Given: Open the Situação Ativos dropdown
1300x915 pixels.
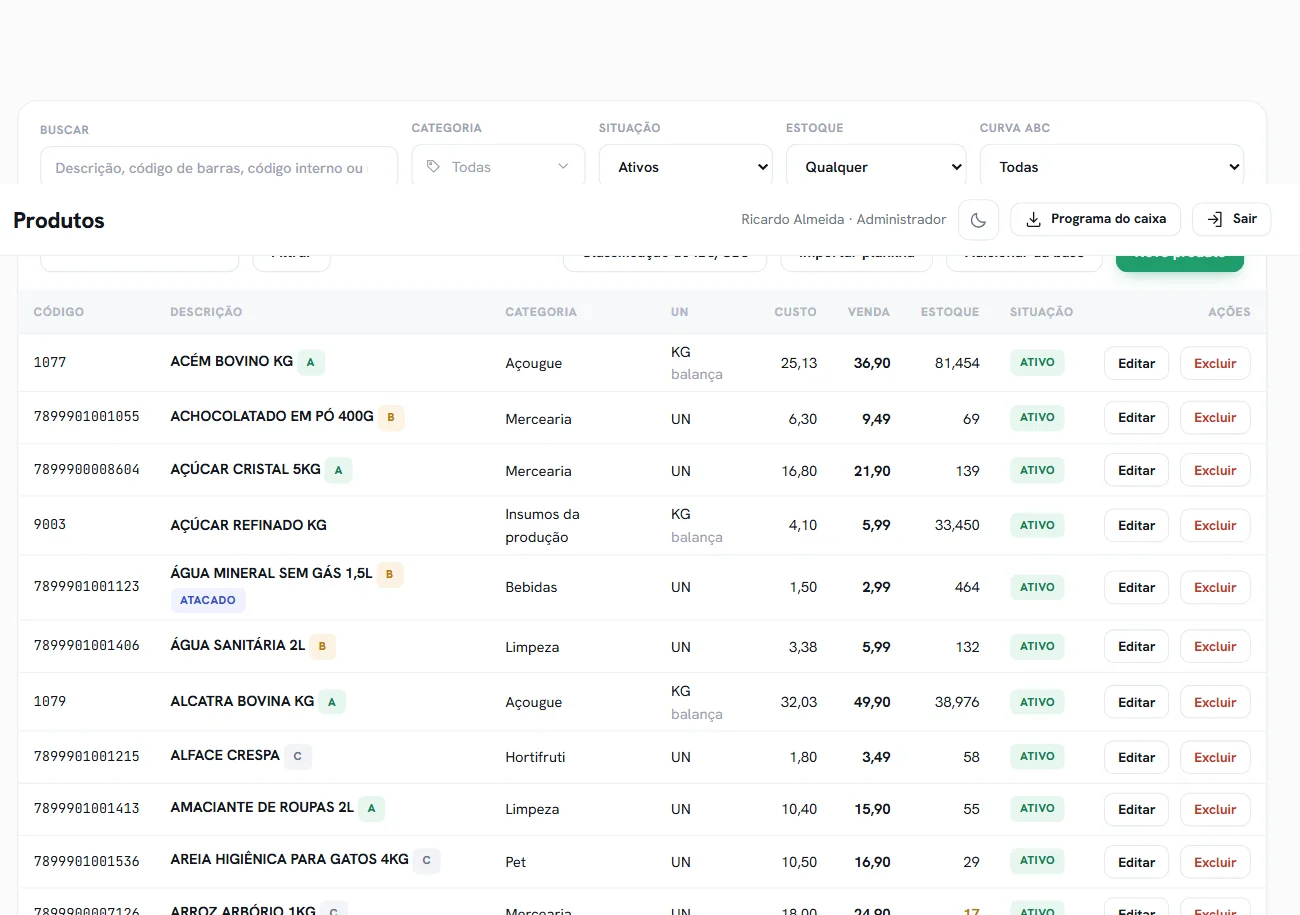Looking at the screenshot, I should [x=686, y=167].
